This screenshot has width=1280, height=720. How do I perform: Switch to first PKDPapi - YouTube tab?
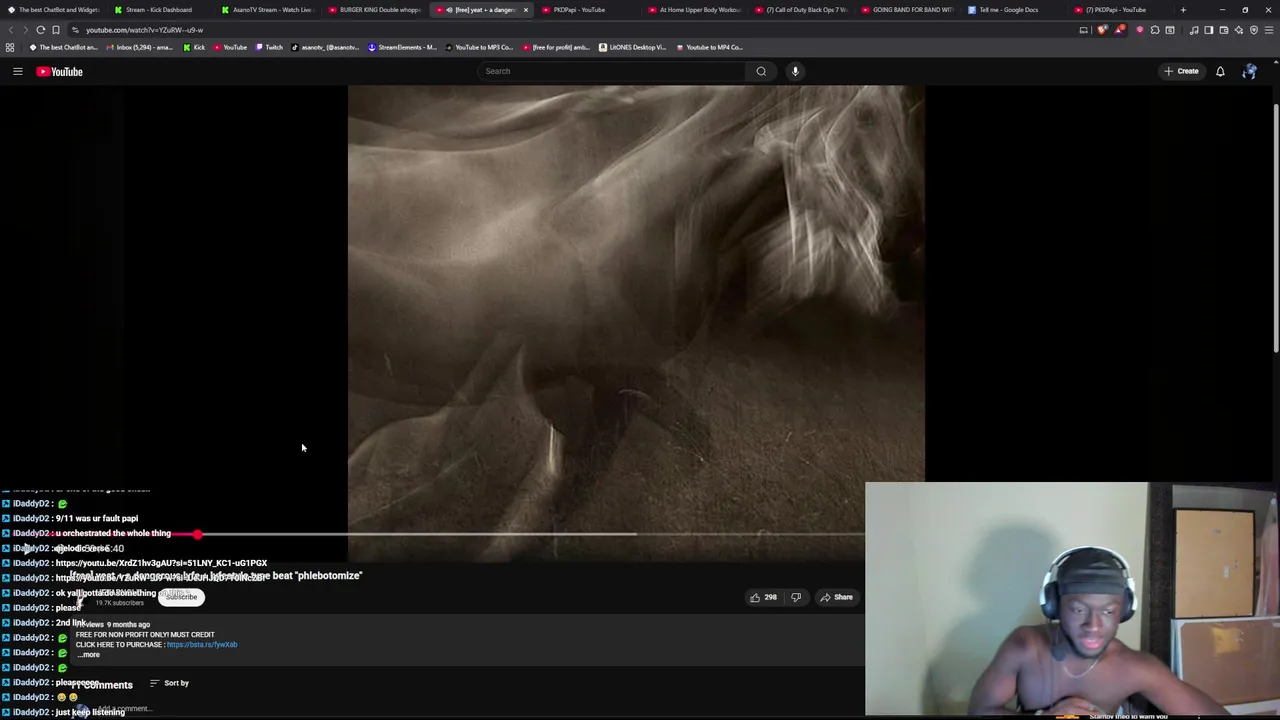click(x=588, y=10)
